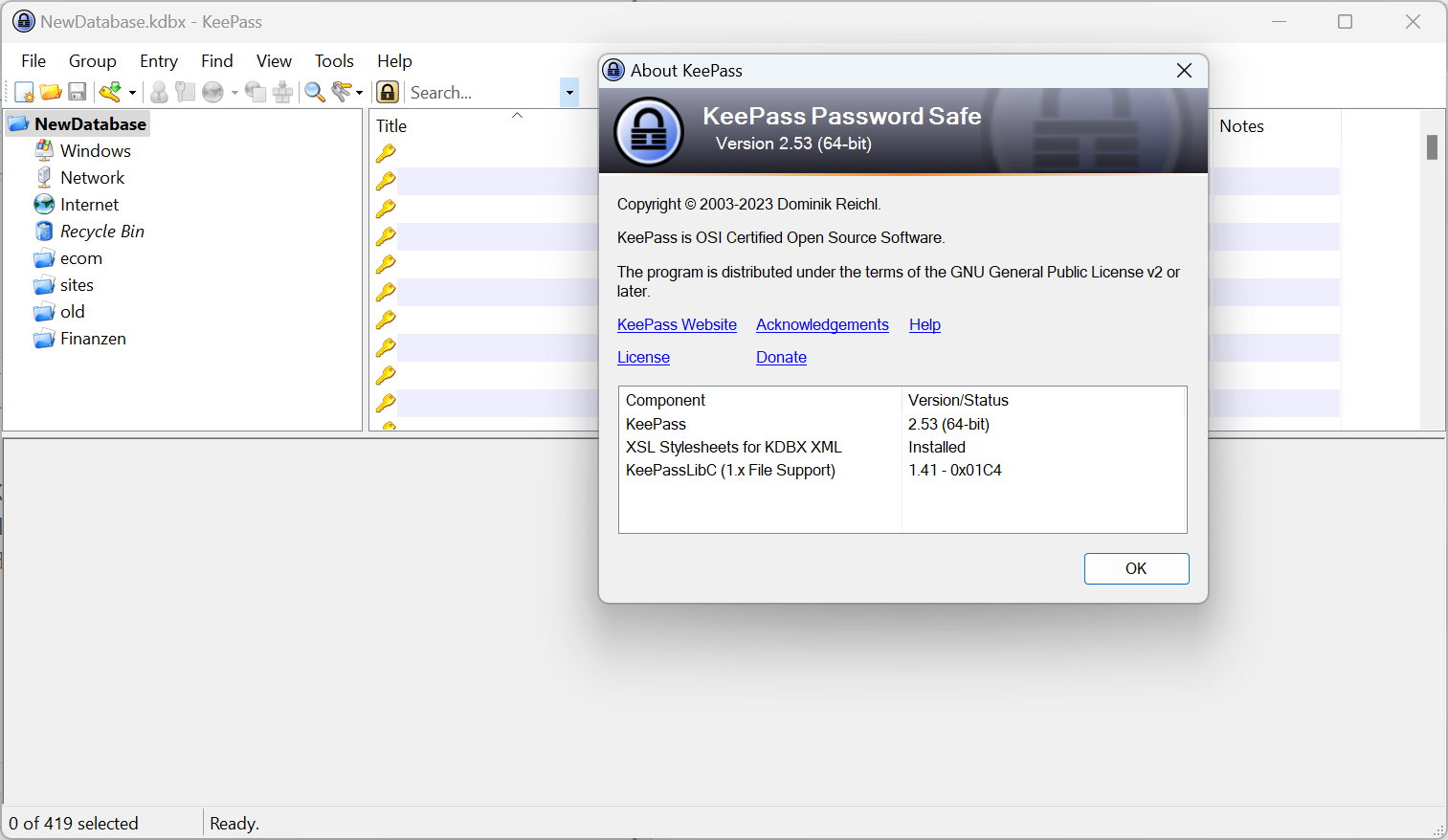Open the Acknowledgements link
The width and height of the screenshot is (1448, 840).
coord(822,324)
